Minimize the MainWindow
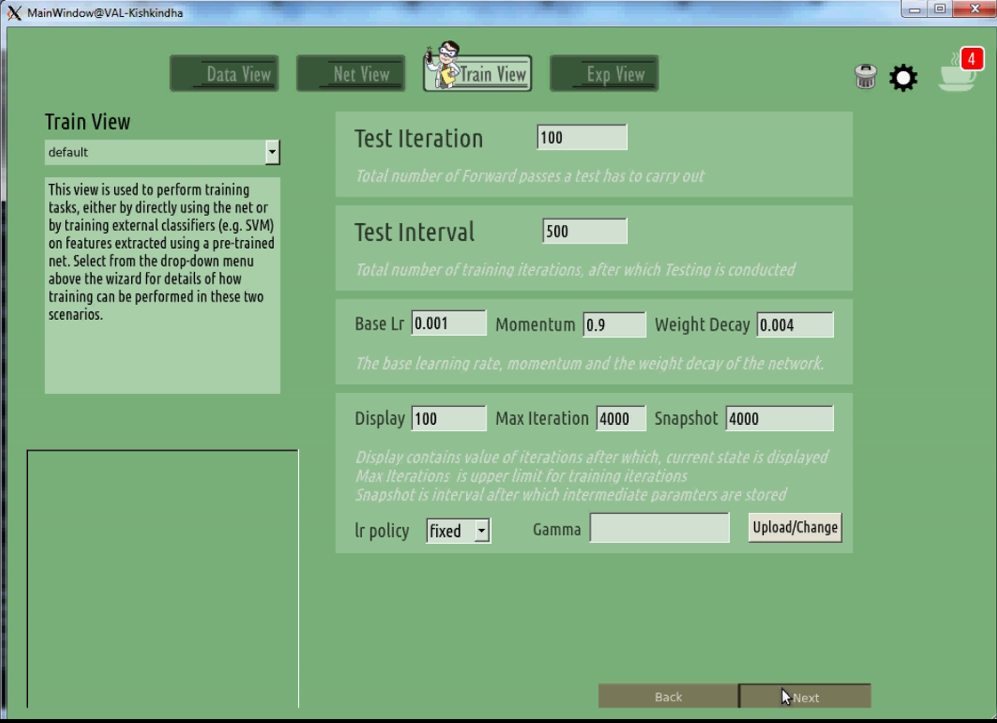The width and height of the screenshot is (997, 723). tap(914, 9)
